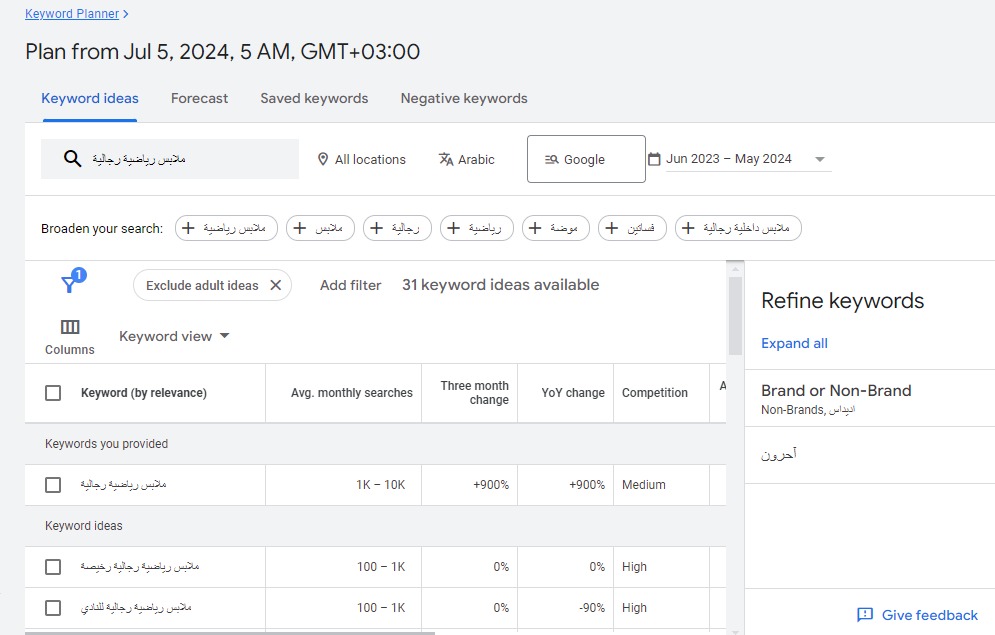This screenshot has width=995, height=635.
Task: Open the Keyword view dropdown
Action: click(174, 336)
